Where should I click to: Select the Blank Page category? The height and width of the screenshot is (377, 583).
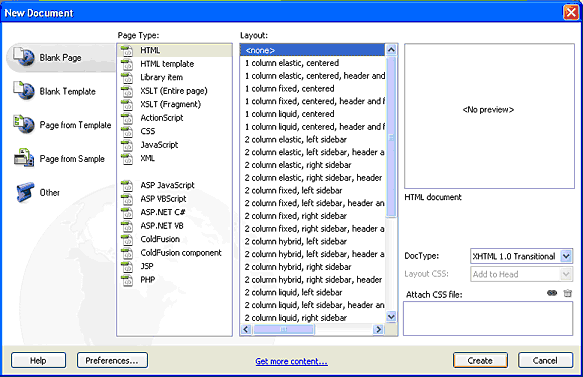61,58
